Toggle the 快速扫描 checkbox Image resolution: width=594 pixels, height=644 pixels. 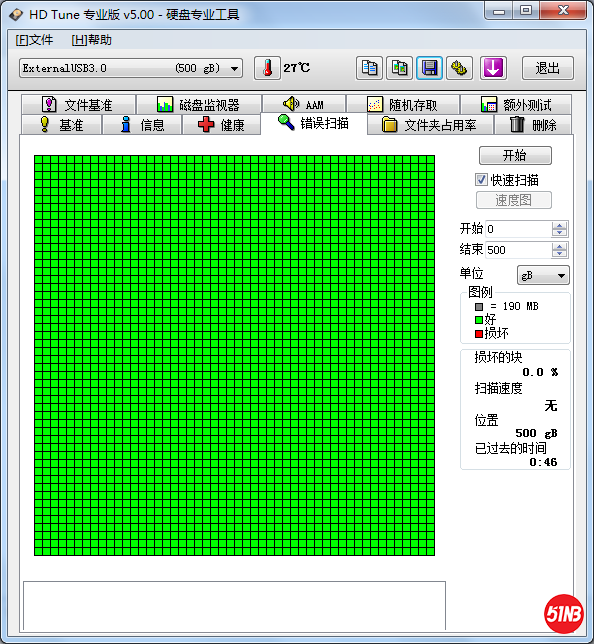481,179
